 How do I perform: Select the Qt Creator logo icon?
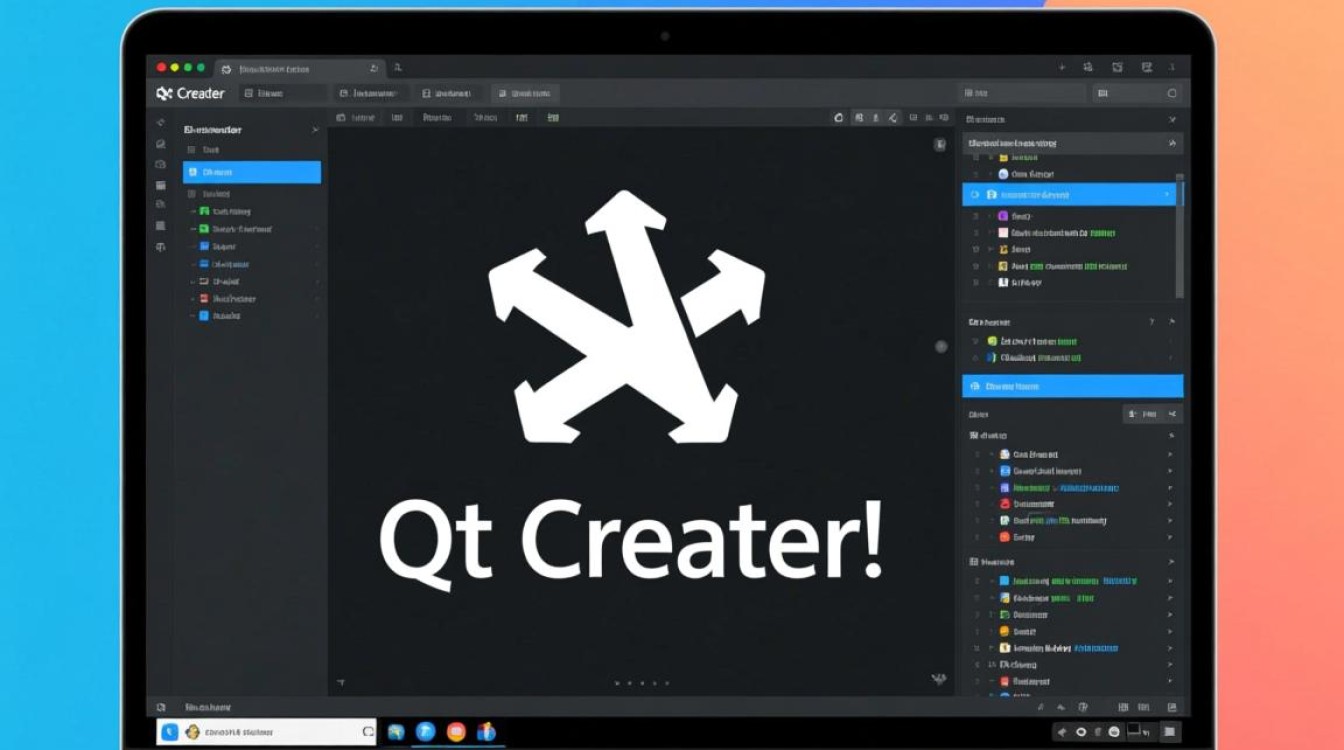coord(163,92)
